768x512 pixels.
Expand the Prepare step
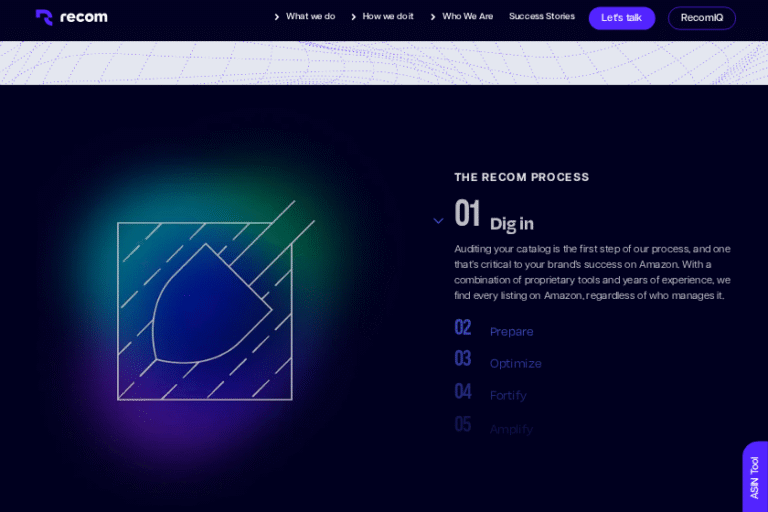click(x=511, y=332)
